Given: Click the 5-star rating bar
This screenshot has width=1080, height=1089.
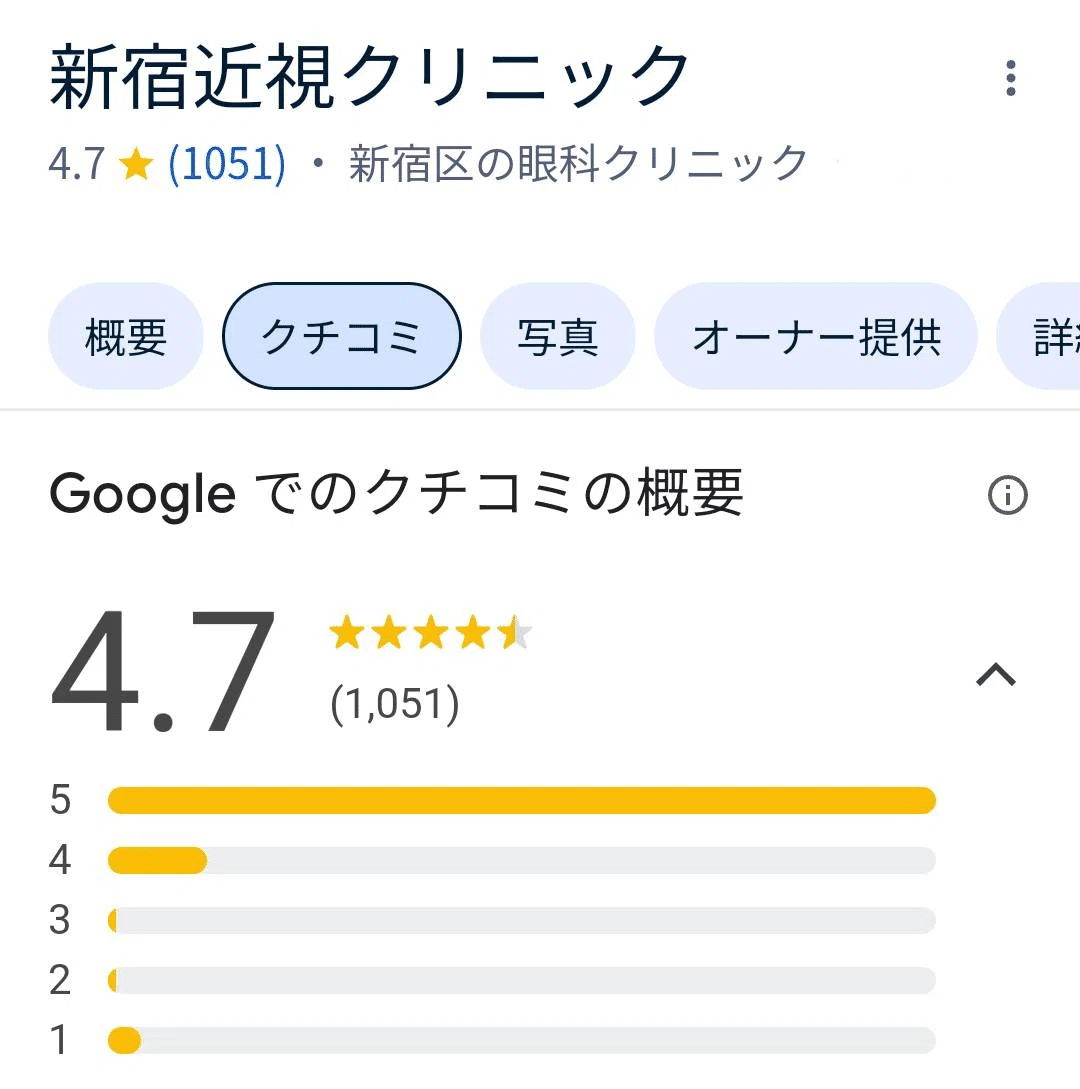Looking at the screenshot, I should [x=521, y=800].
